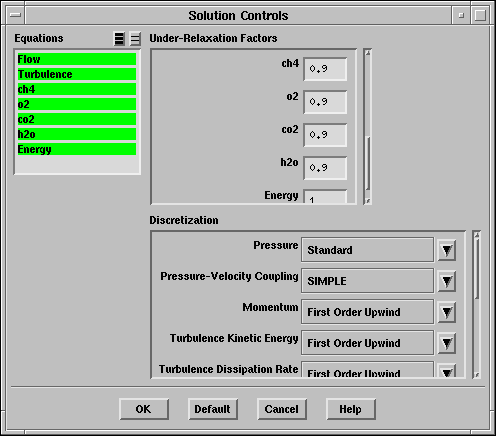Expand the Turbulence Kinetic Energy dropdown arrow

click(447, 343)
